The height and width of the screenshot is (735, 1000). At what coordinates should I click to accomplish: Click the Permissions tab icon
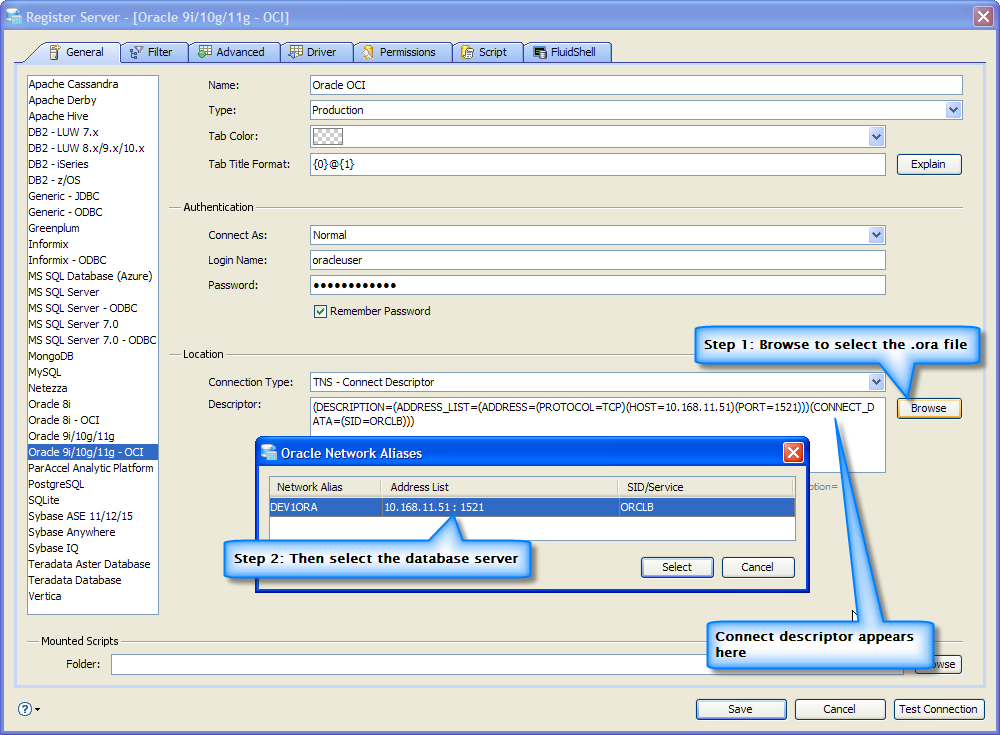pyautogui.click(x=368, y=52)
